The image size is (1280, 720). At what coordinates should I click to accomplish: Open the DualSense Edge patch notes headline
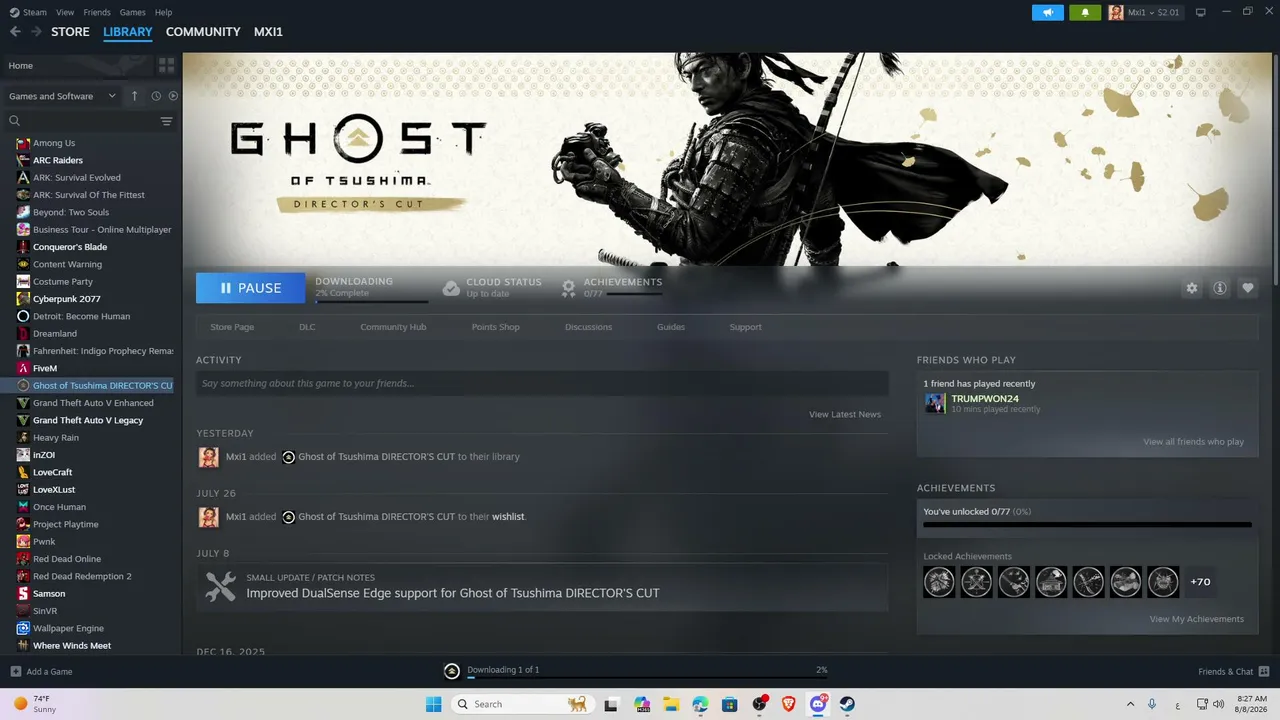pos(453,593)
